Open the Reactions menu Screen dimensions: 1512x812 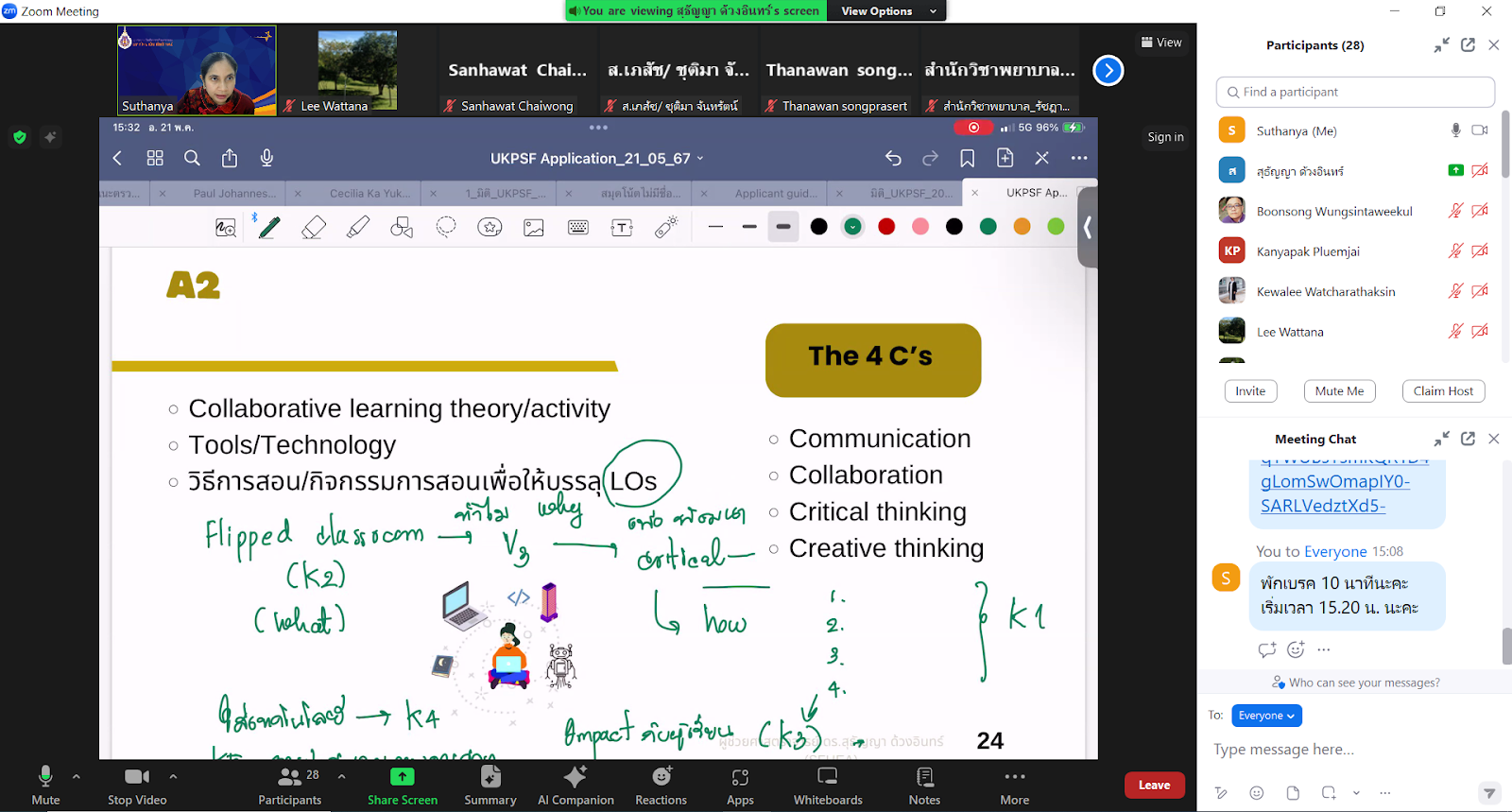point(661,786)
